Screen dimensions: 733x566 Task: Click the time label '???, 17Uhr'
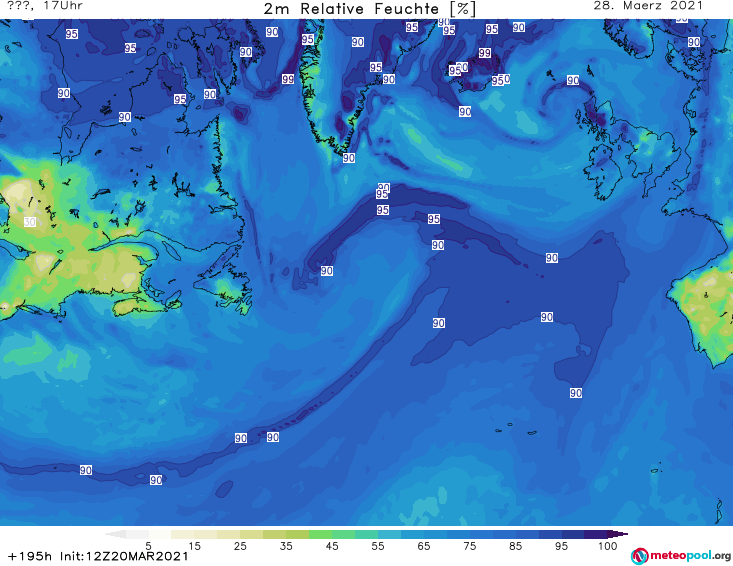pos(45,6)
